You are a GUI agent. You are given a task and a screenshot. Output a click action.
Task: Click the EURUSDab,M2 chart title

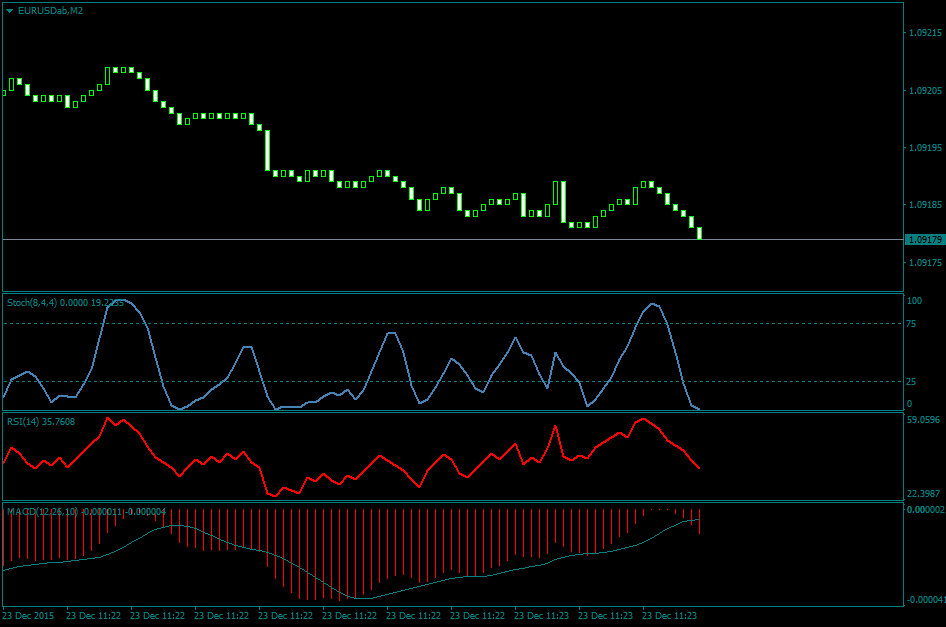tap(50, 11)
